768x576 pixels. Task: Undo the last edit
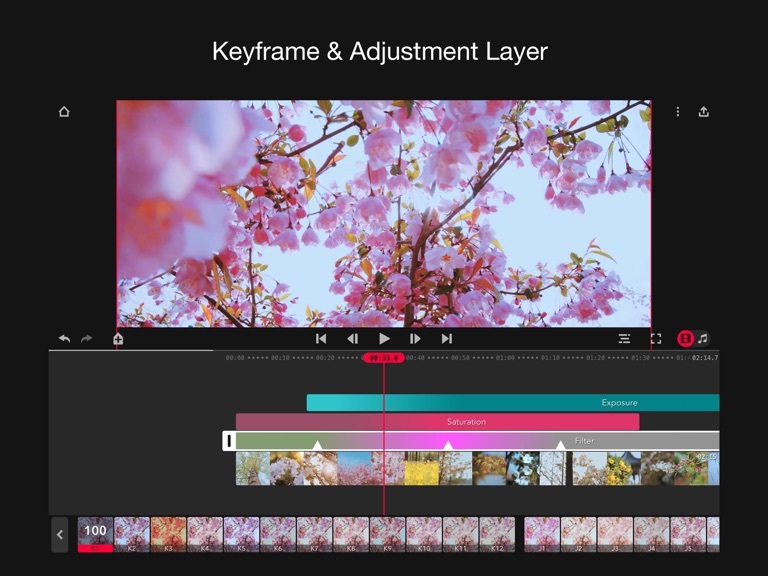click(x=64, y=339)
